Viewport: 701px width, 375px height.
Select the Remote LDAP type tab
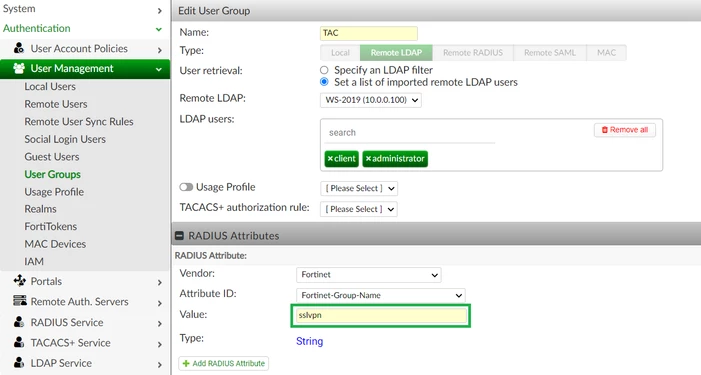point(396,53)
